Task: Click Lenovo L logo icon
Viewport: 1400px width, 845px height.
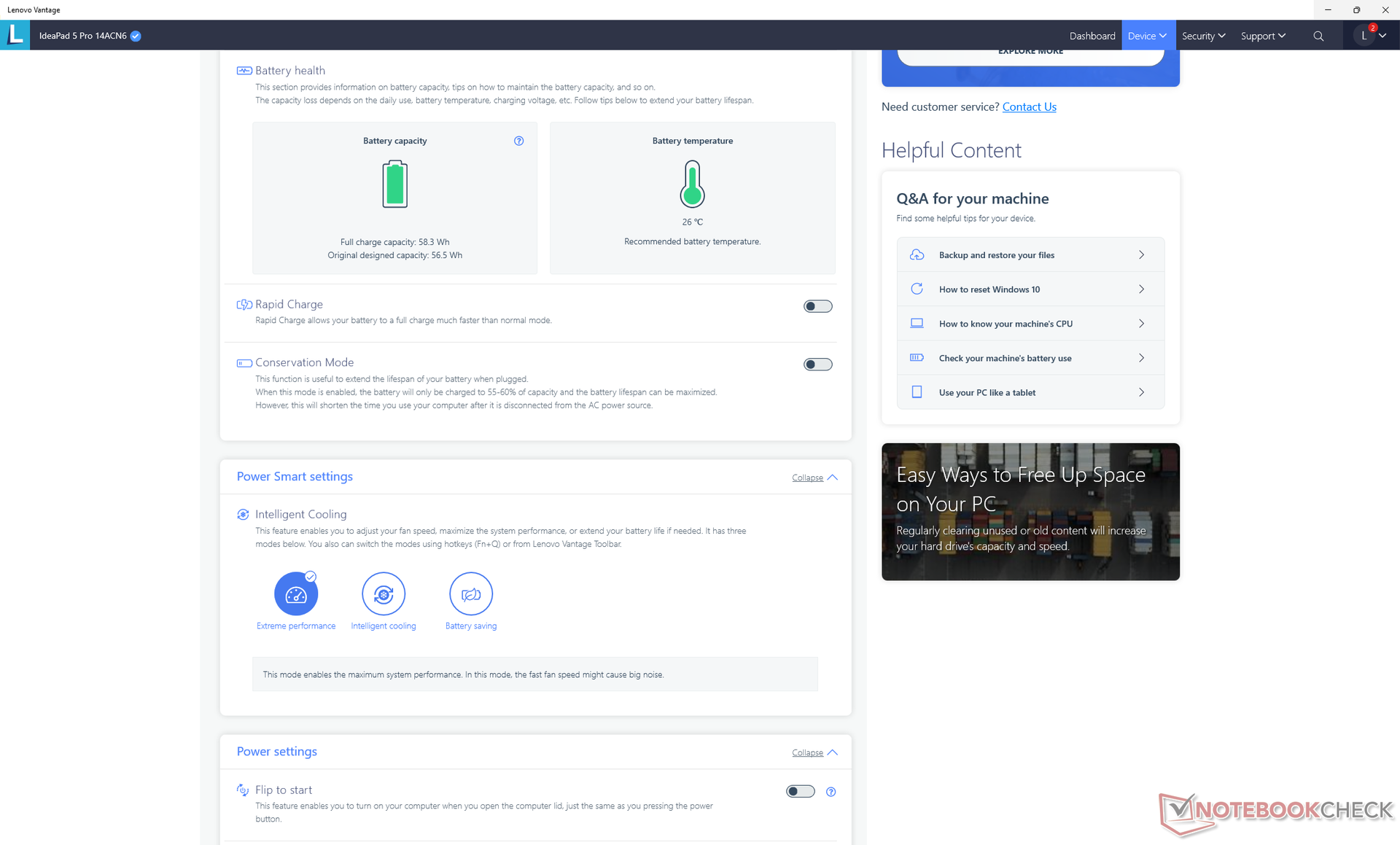Action: [x=15, y=35]
